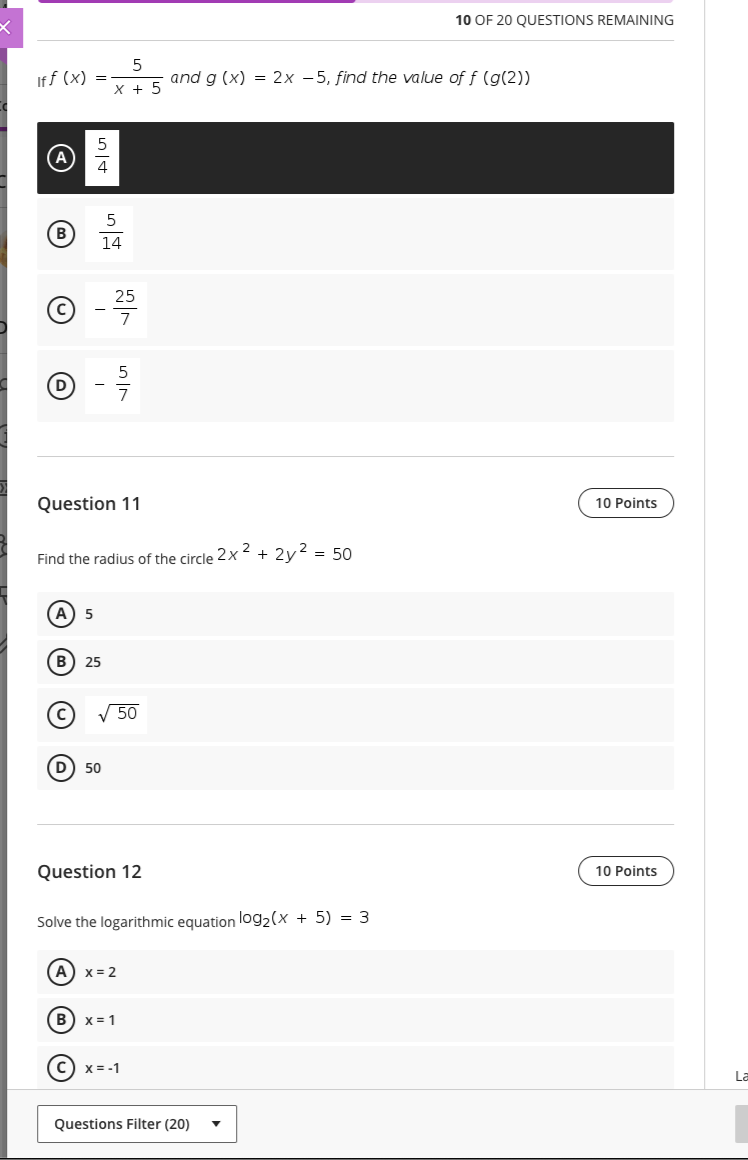Click the 10 Points badge on Question 11
Image resolution: width=748 pixels, height=1160 pixels.
click(626, 503)
